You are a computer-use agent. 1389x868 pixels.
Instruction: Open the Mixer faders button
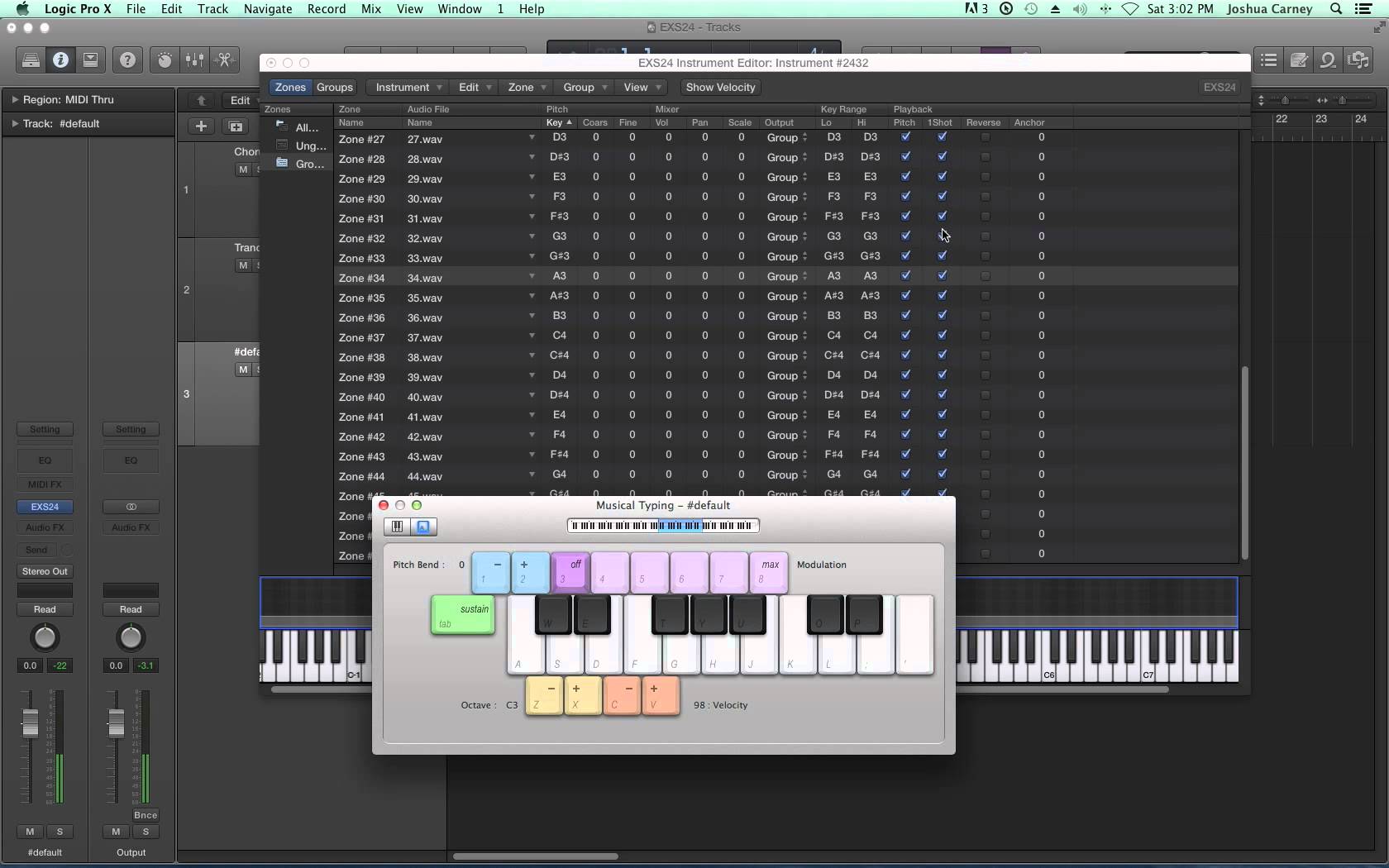click(194, 60)
